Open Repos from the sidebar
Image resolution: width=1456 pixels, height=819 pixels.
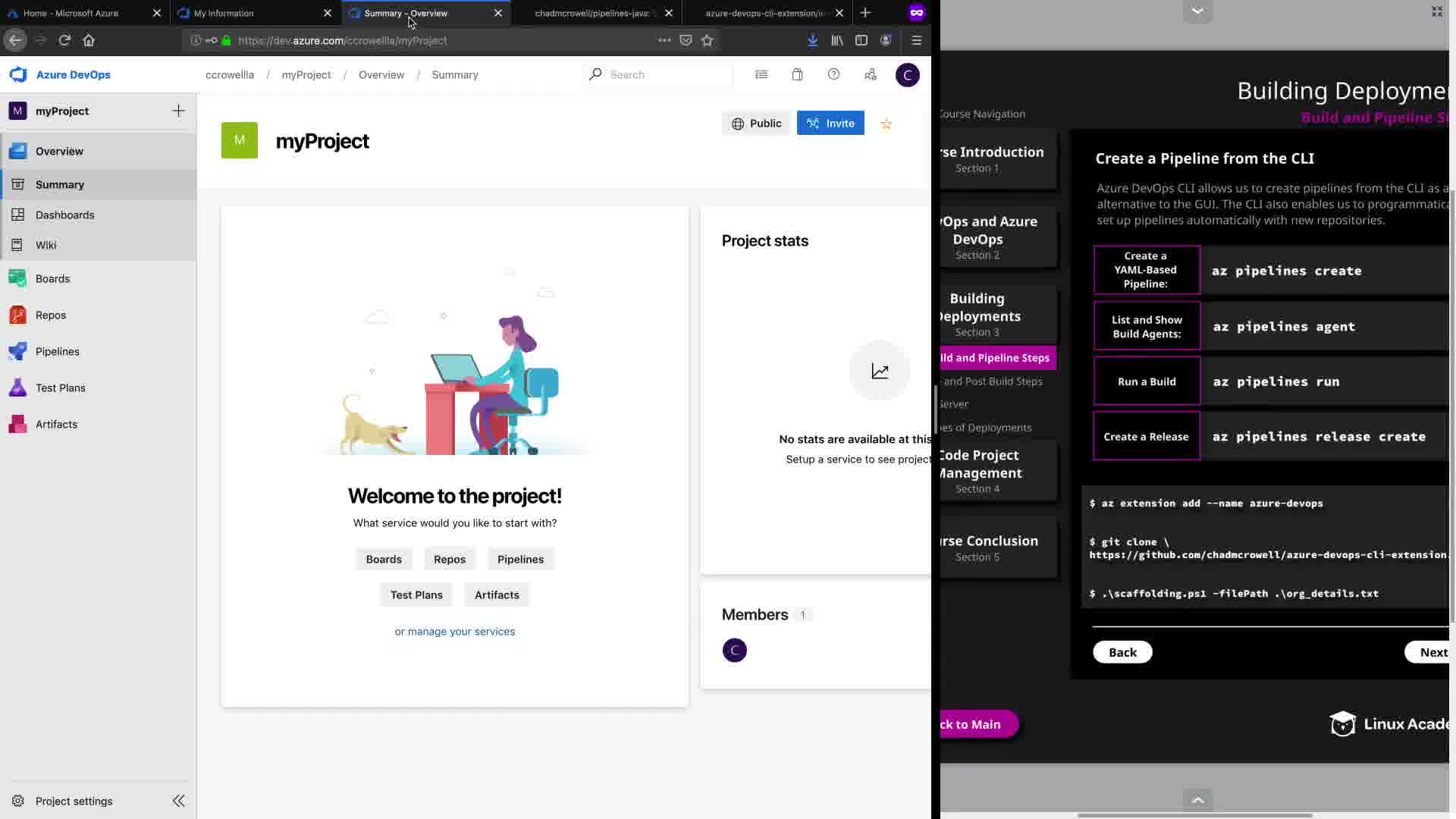point(50,315)
